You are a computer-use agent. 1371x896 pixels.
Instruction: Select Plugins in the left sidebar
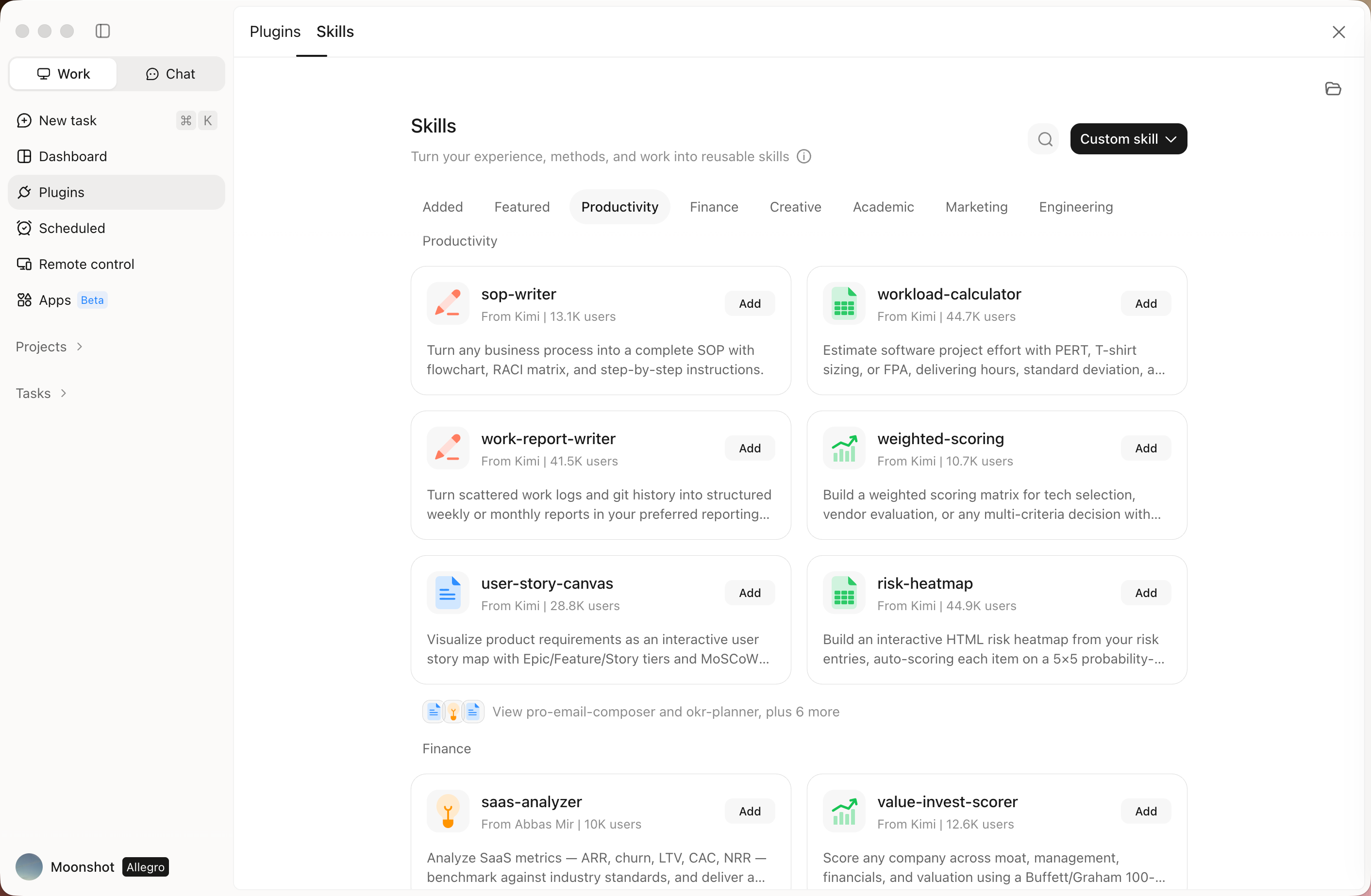[117, 192]
